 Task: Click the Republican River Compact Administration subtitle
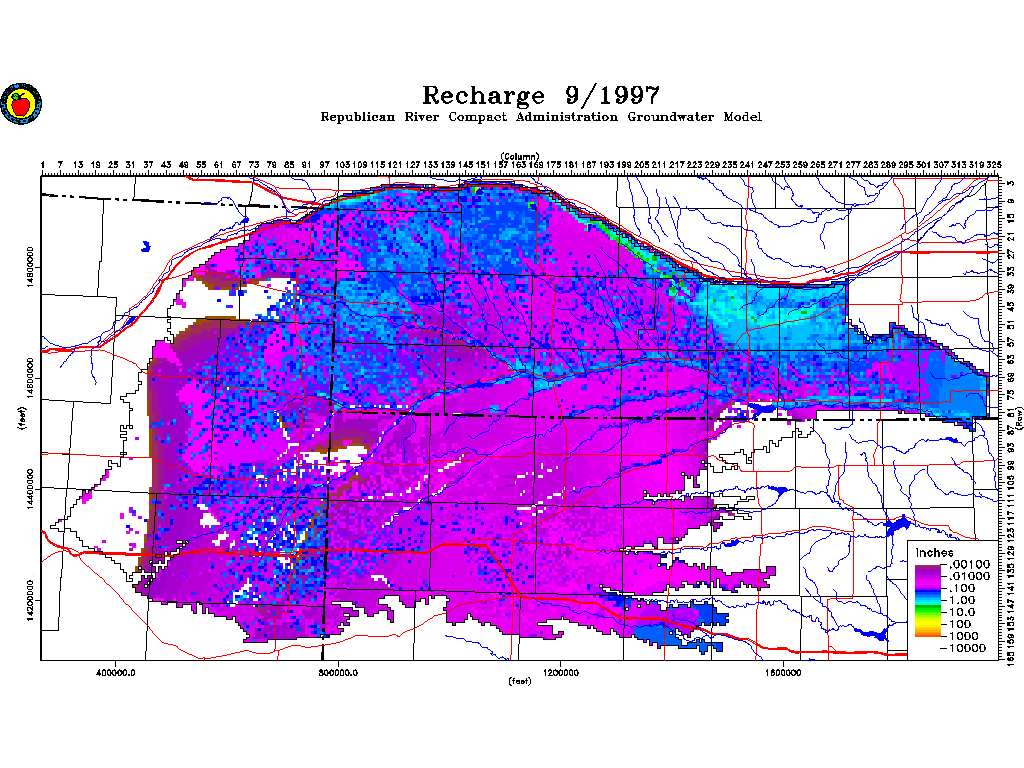click(540, 117)
